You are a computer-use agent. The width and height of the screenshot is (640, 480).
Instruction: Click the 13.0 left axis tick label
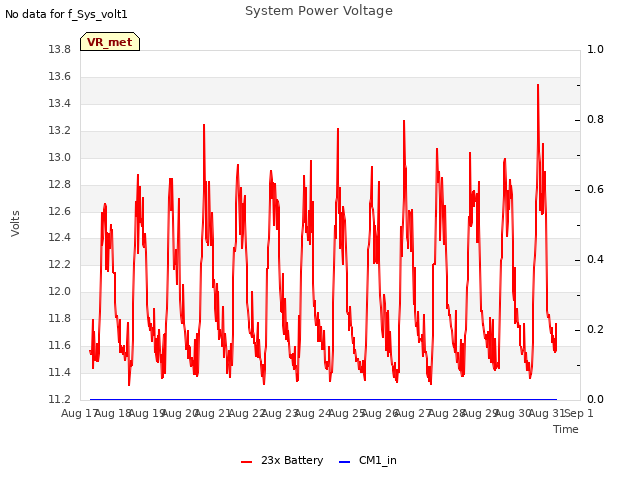pyautogui.click(x=60, y=157)
